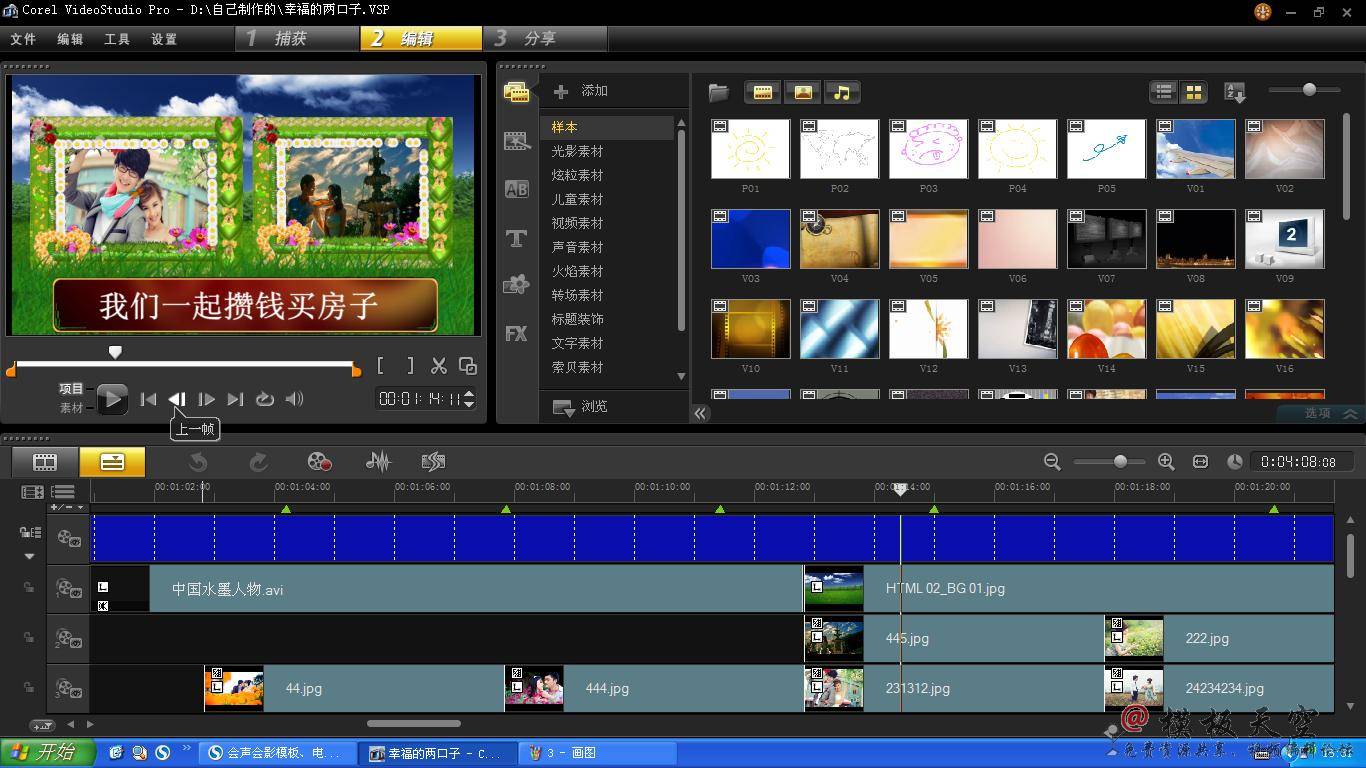
Task: Redo the action in timeline toolbar
Action: 258,461
